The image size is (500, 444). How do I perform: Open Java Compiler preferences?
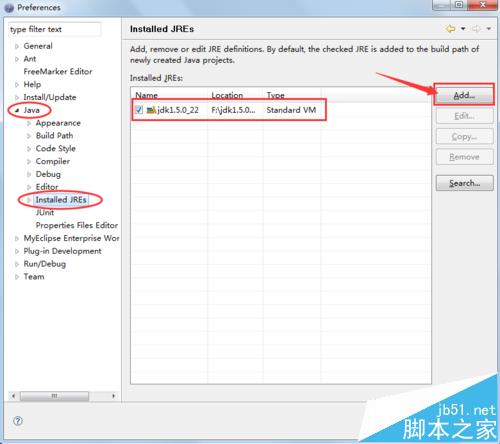(53, 161)
